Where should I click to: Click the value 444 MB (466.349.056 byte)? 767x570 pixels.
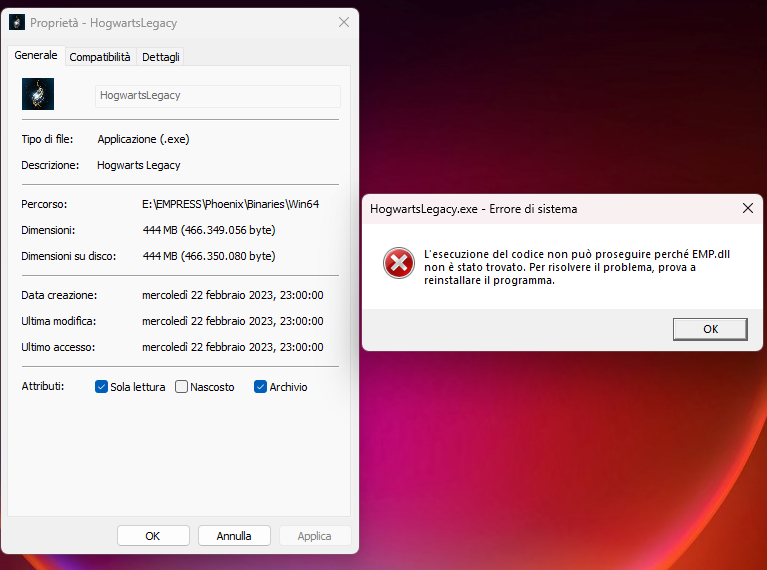(x=209, y=230)
